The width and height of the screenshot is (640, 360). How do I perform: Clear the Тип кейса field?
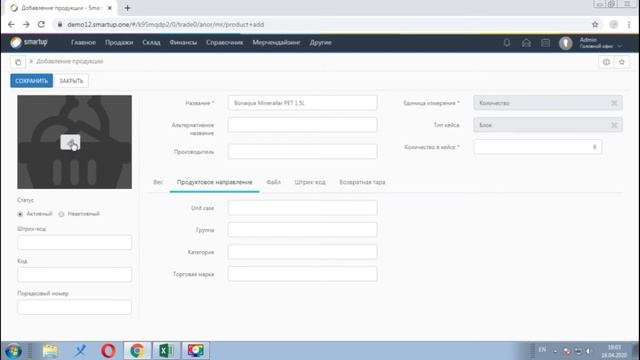click(614, 125)
